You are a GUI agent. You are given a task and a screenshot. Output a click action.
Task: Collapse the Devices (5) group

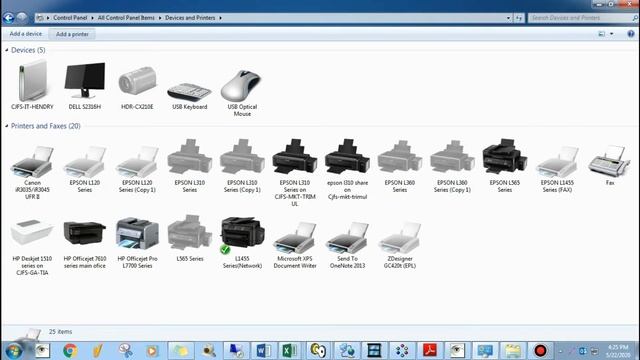pos(7,50)
